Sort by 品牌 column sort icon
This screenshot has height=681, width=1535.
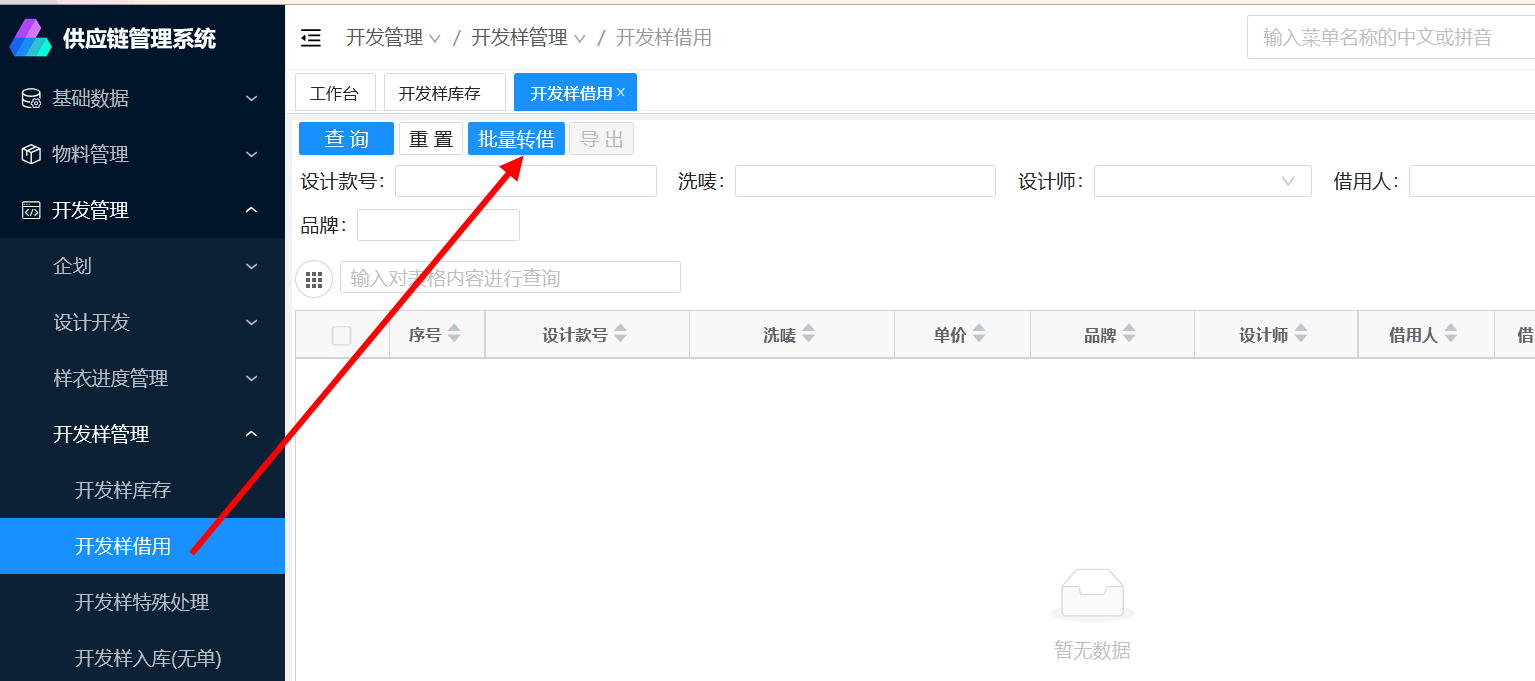click(x=1129, y=334)
